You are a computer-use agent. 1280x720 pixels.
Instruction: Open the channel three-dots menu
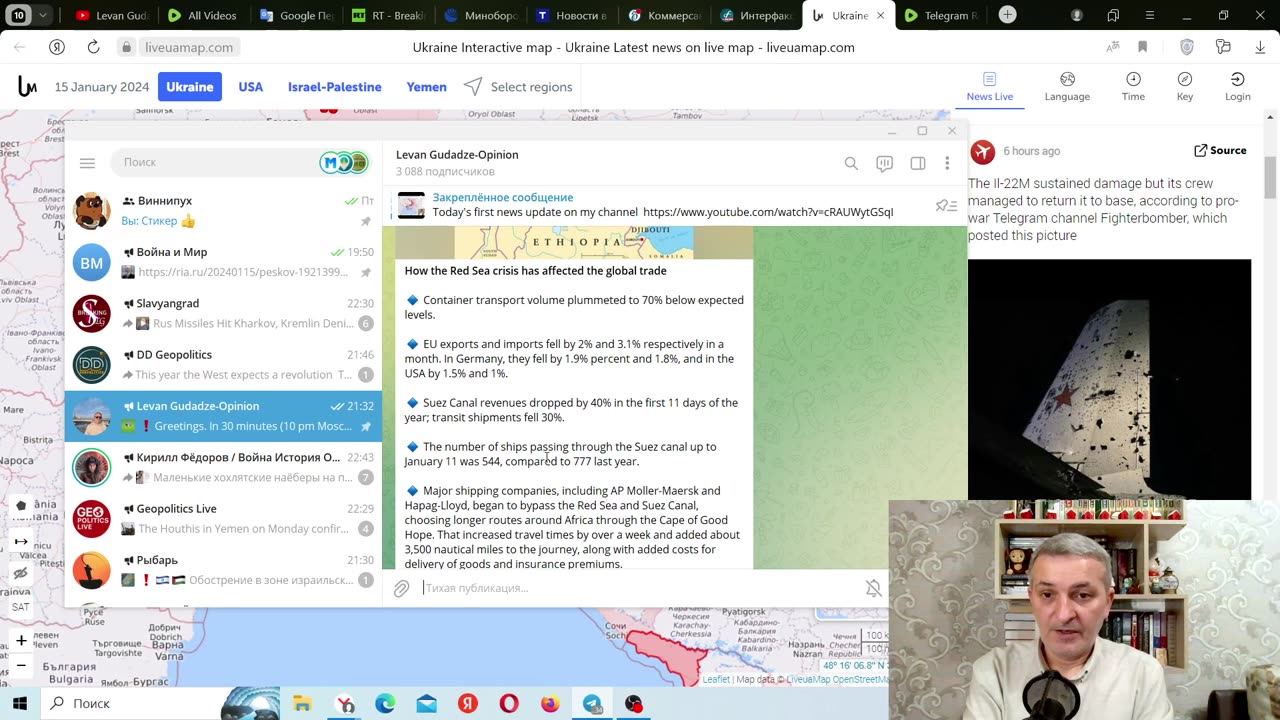(x=947, y=163)
